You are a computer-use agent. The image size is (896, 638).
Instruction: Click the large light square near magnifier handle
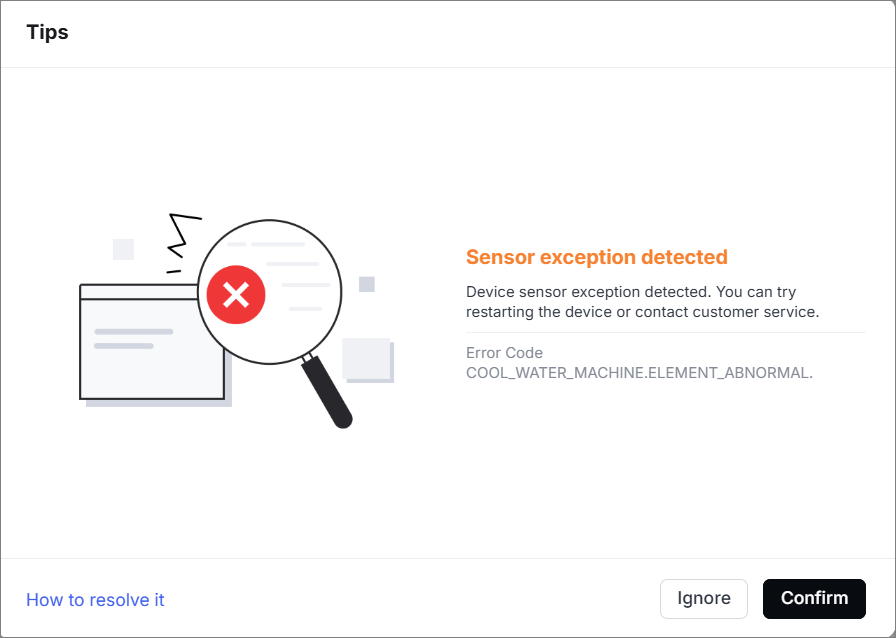point(367,358)
